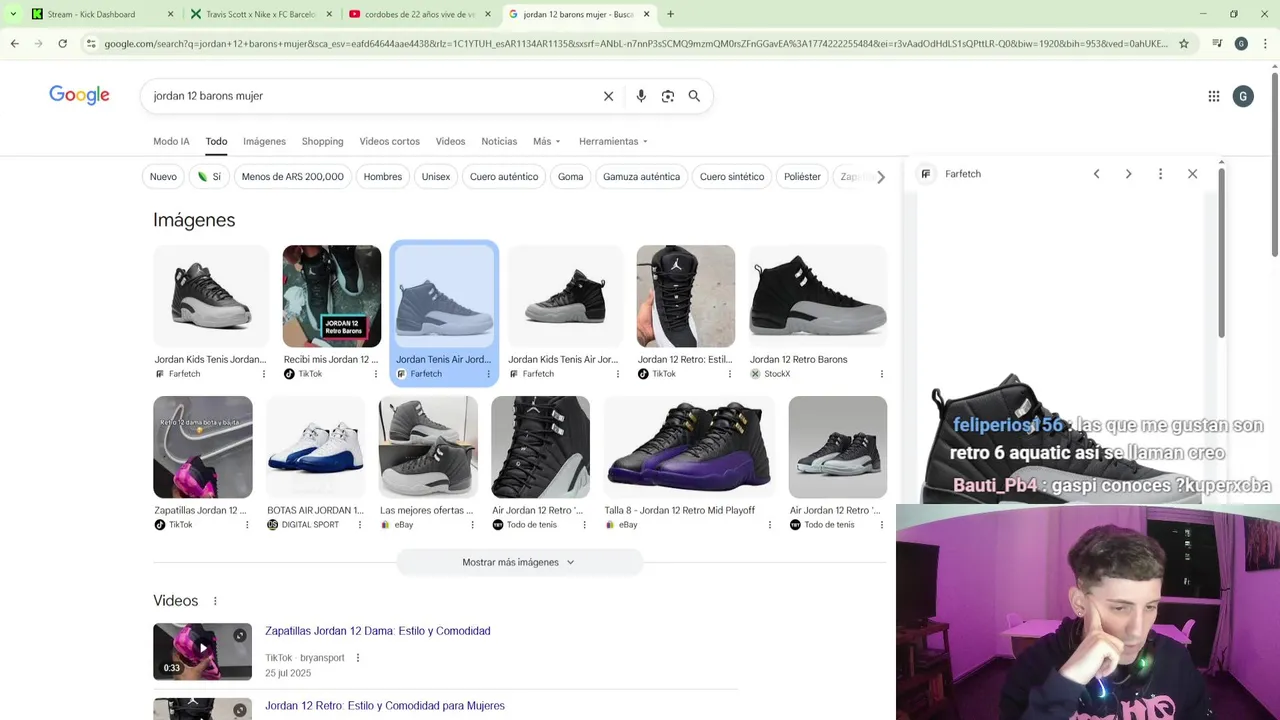1280x720 pixels.
Task: Close the Farfetch preview panel
Action: [x=1192, y=174]
